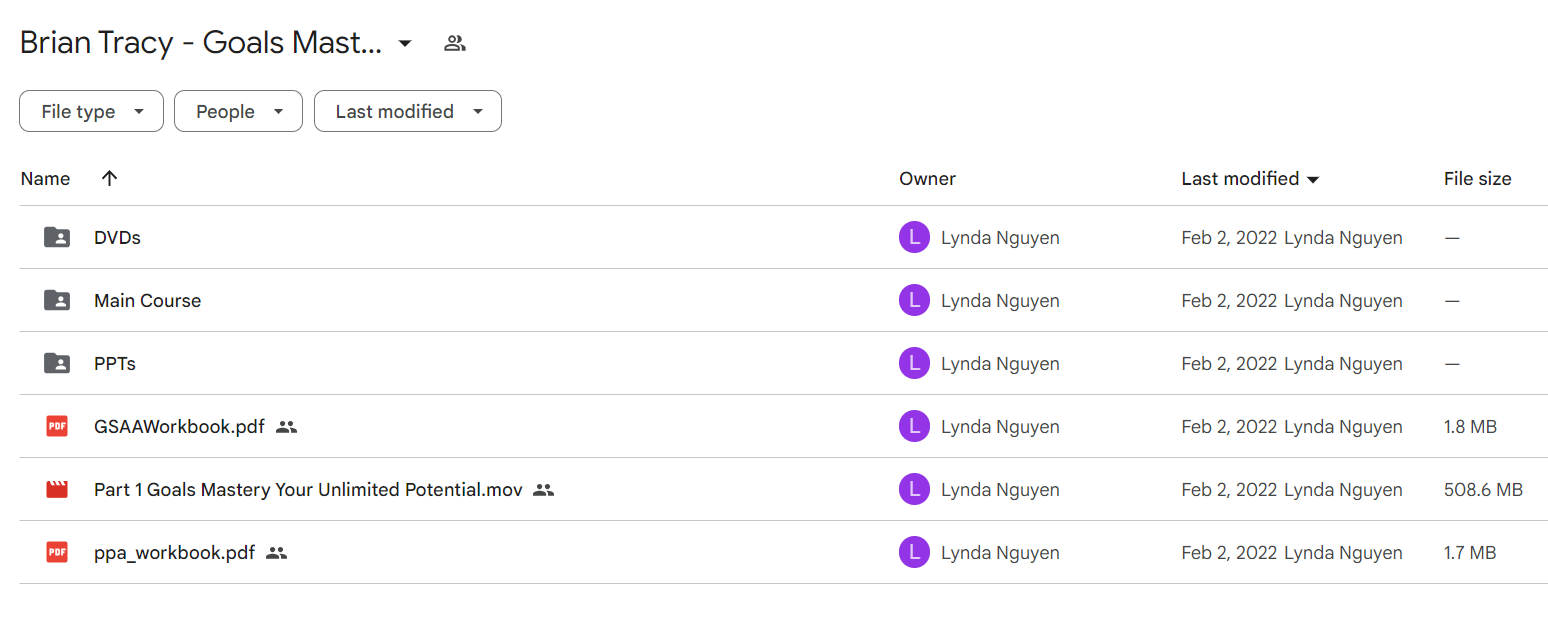1548x617 pixels.
Task: Click the 508.6 MB file size value
Action: pos(1483,490)
